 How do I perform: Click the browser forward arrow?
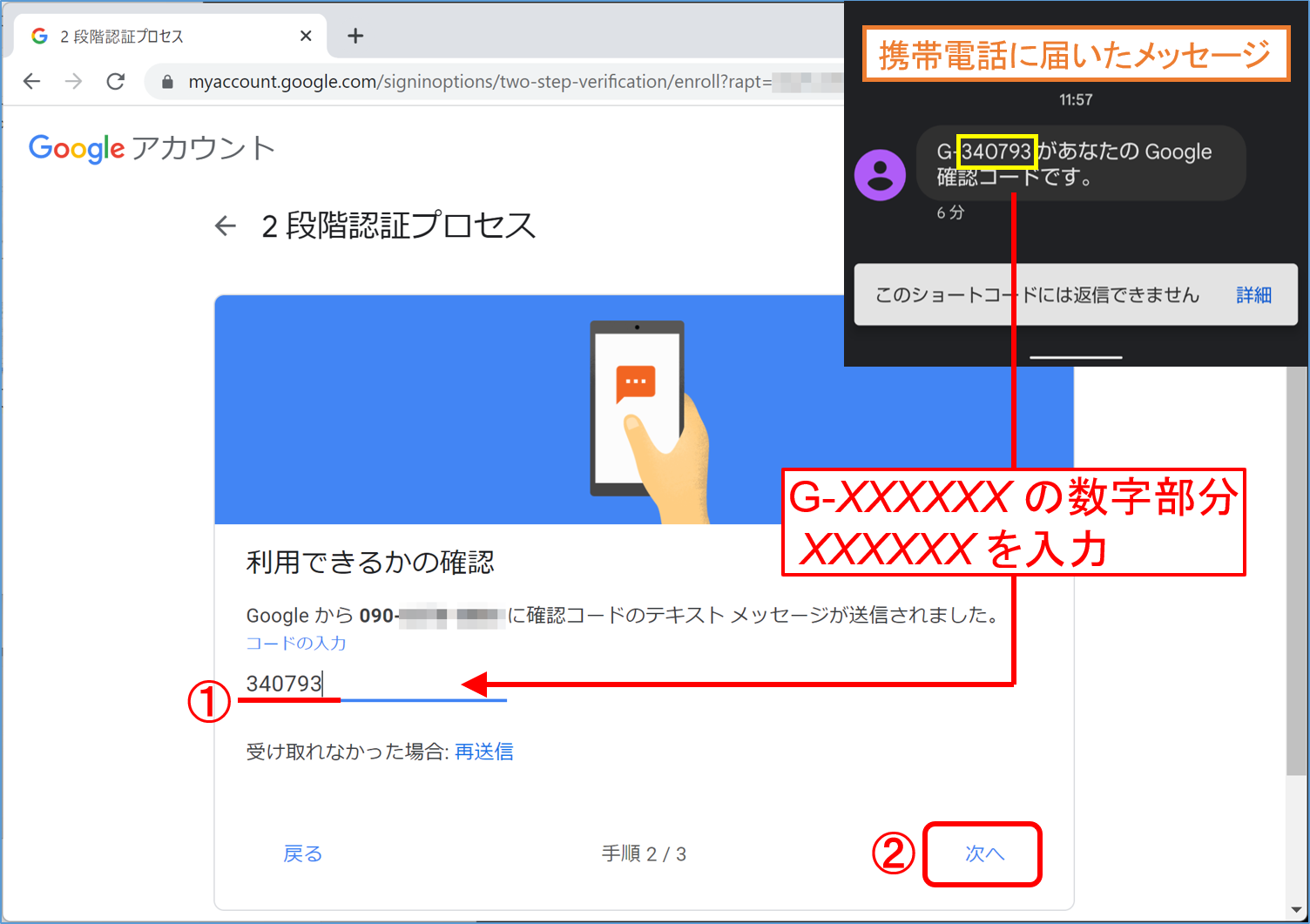[74, 81]
